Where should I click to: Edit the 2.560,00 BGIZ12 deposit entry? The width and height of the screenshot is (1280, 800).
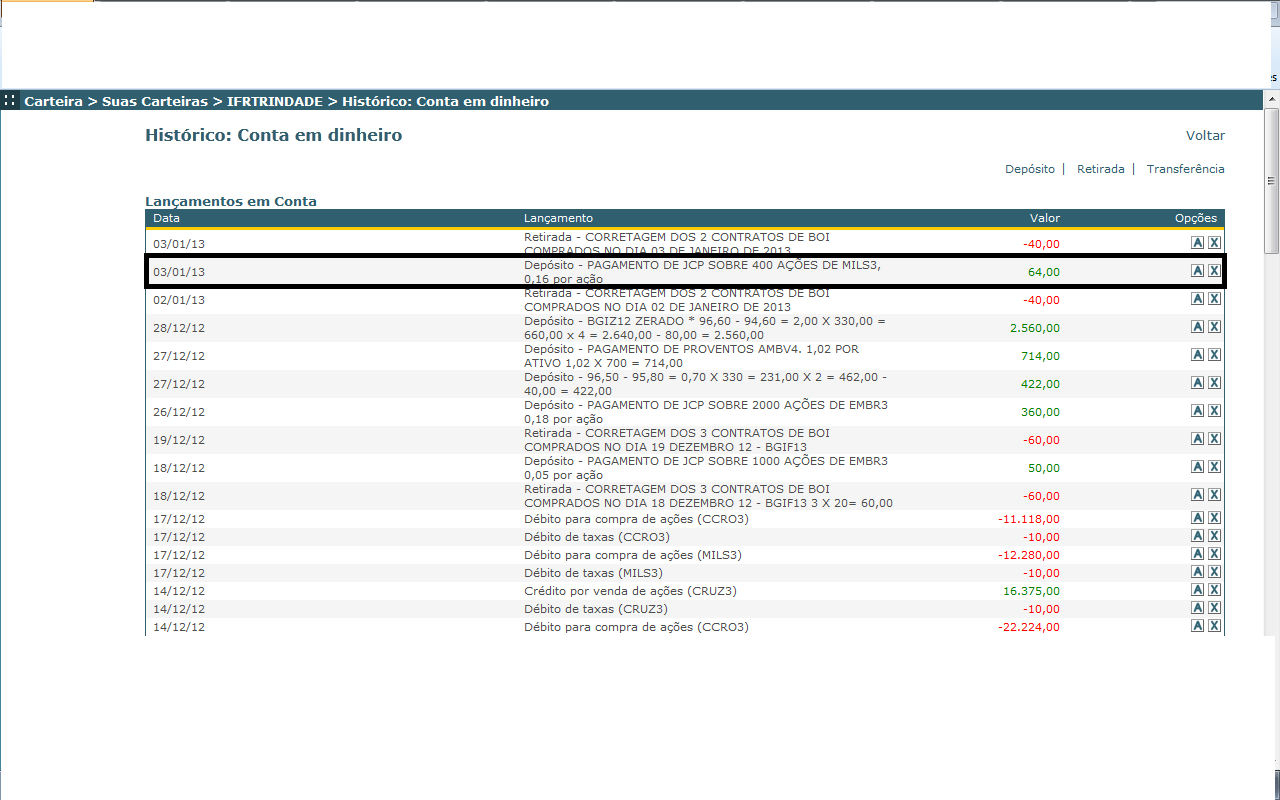coord(1197,327)
